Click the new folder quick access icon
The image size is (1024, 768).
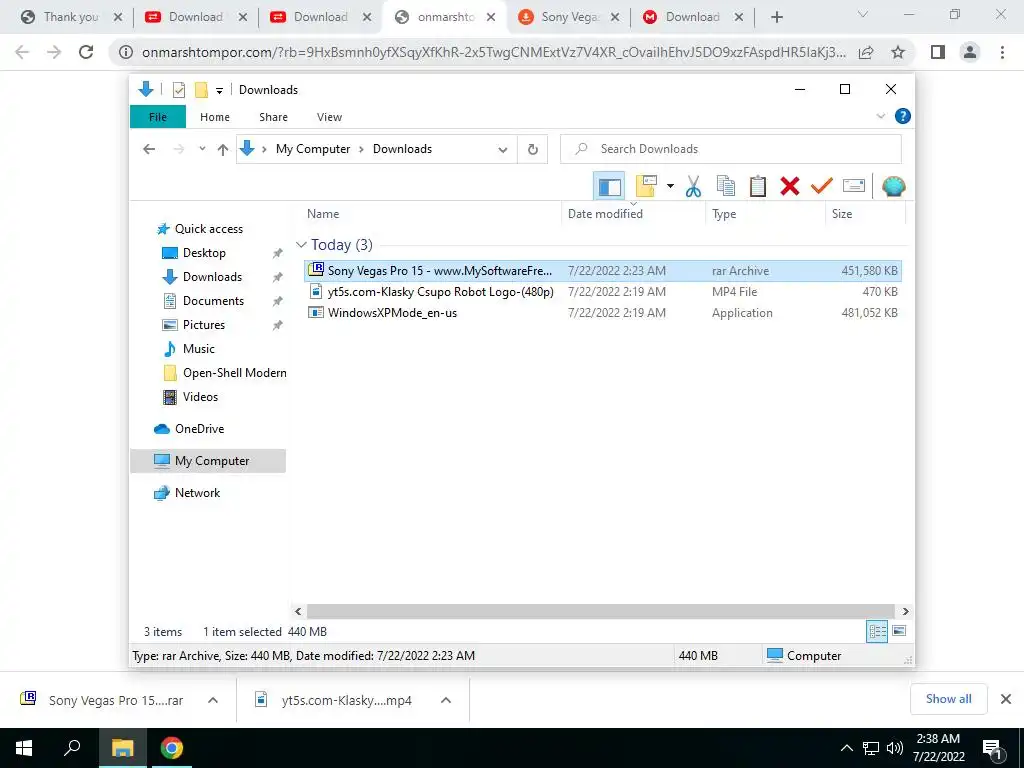[201, 90]
